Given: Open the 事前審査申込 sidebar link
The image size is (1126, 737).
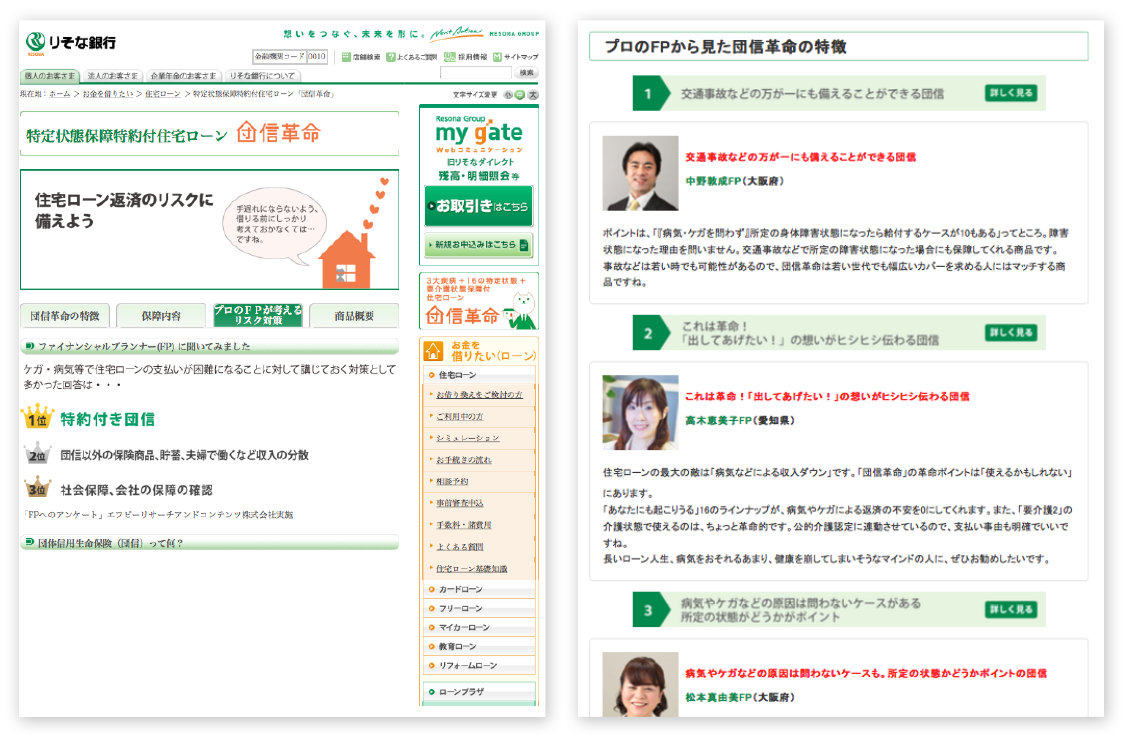Looking at the screenshot, I should pyautogui.click(x=460, y=503).
